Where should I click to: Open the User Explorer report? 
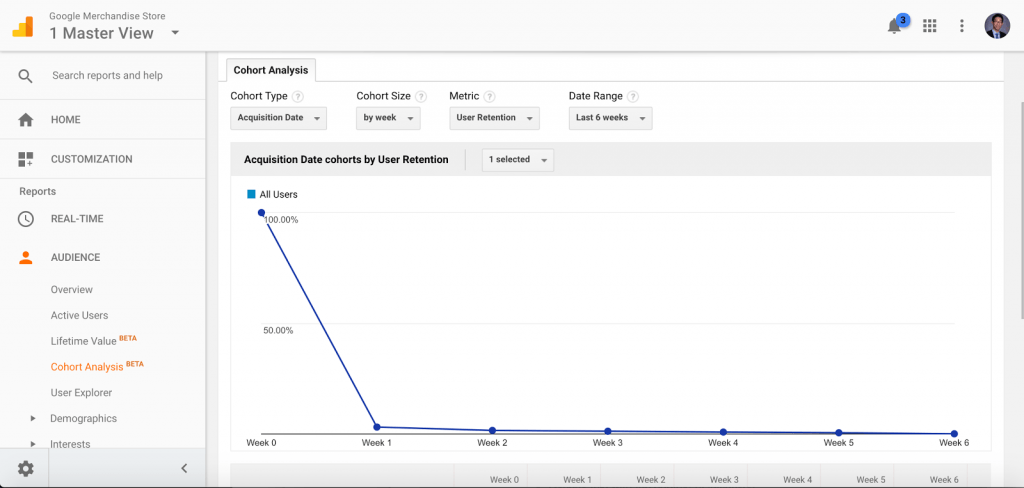(x=82, y=393)
